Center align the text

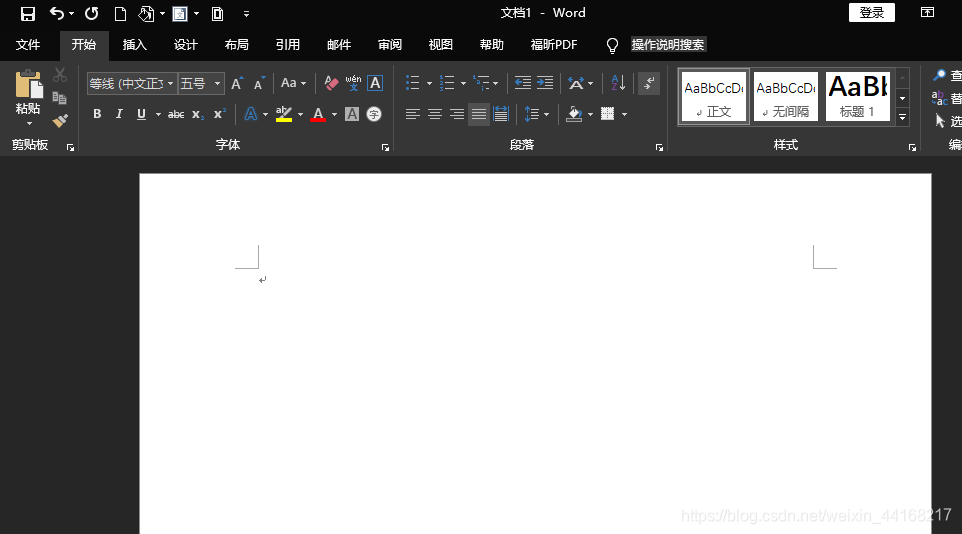(434, 114)
